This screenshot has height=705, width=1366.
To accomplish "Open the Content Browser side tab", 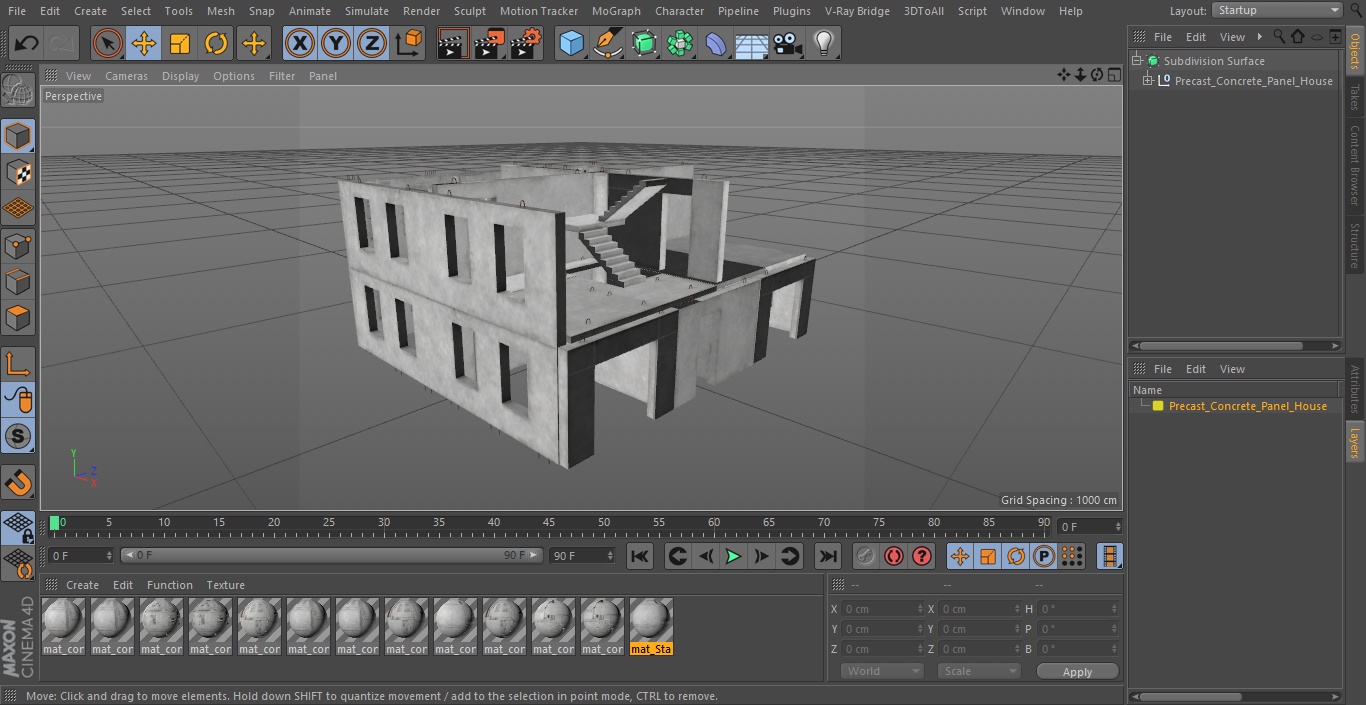I will [1355, 165].
